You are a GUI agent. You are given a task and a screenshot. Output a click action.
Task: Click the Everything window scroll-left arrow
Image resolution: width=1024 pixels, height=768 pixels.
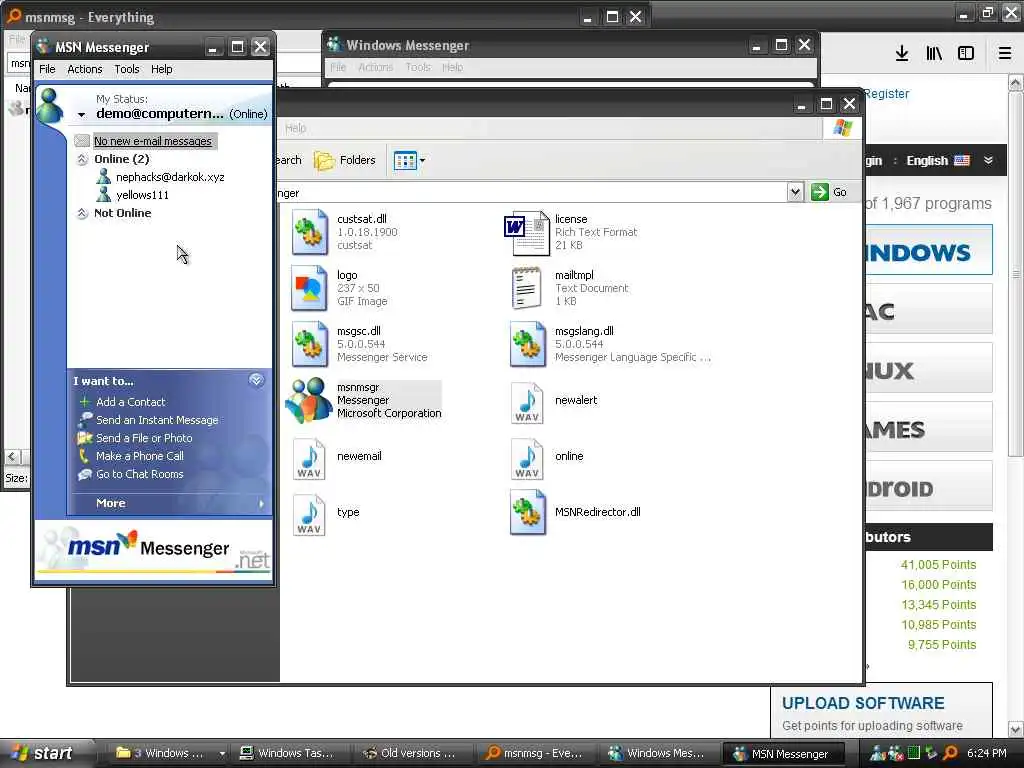pyautogui.click(x=12, y=456)
